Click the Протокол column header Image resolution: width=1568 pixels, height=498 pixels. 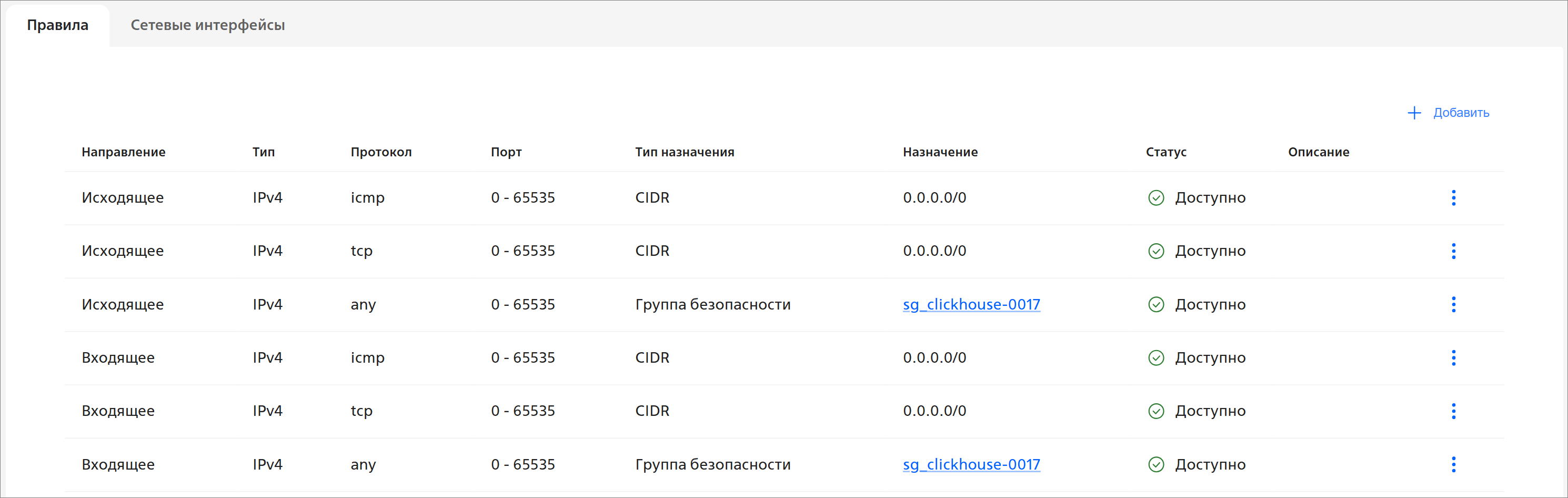381,152
